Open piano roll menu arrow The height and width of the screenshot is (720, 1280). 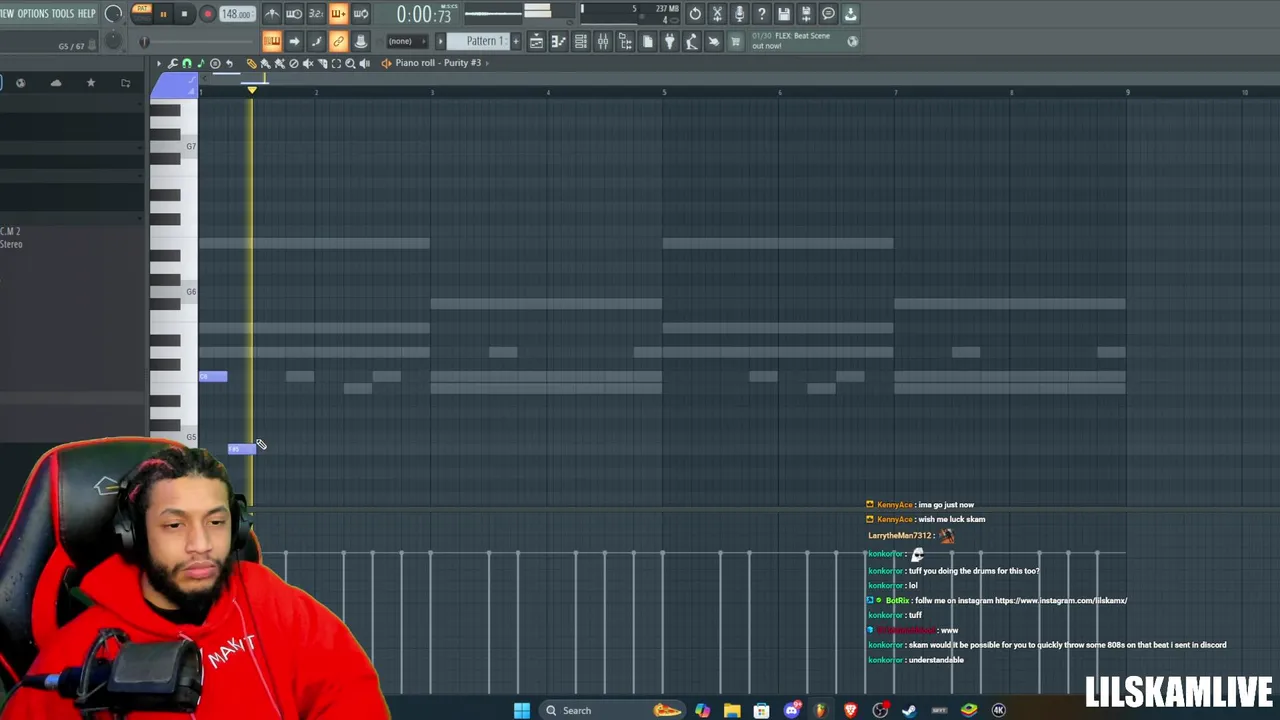[x=159, y=63]
